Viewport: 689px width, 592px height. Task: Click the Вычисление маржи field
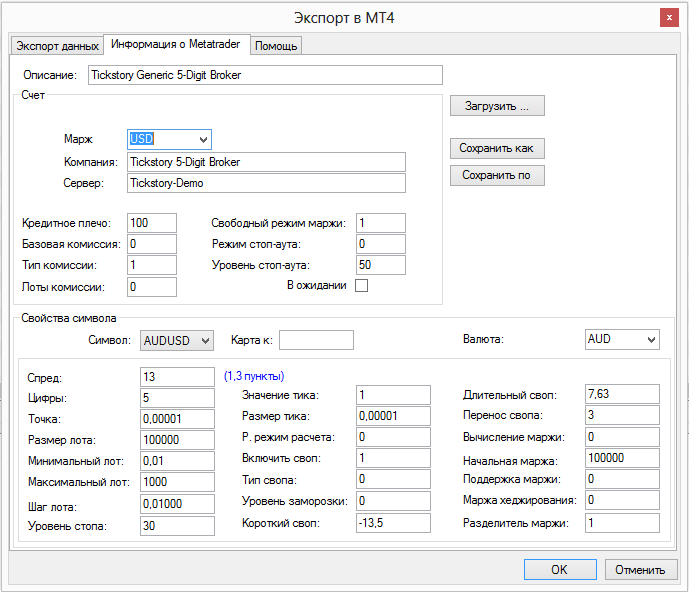[x=622, y=437]
